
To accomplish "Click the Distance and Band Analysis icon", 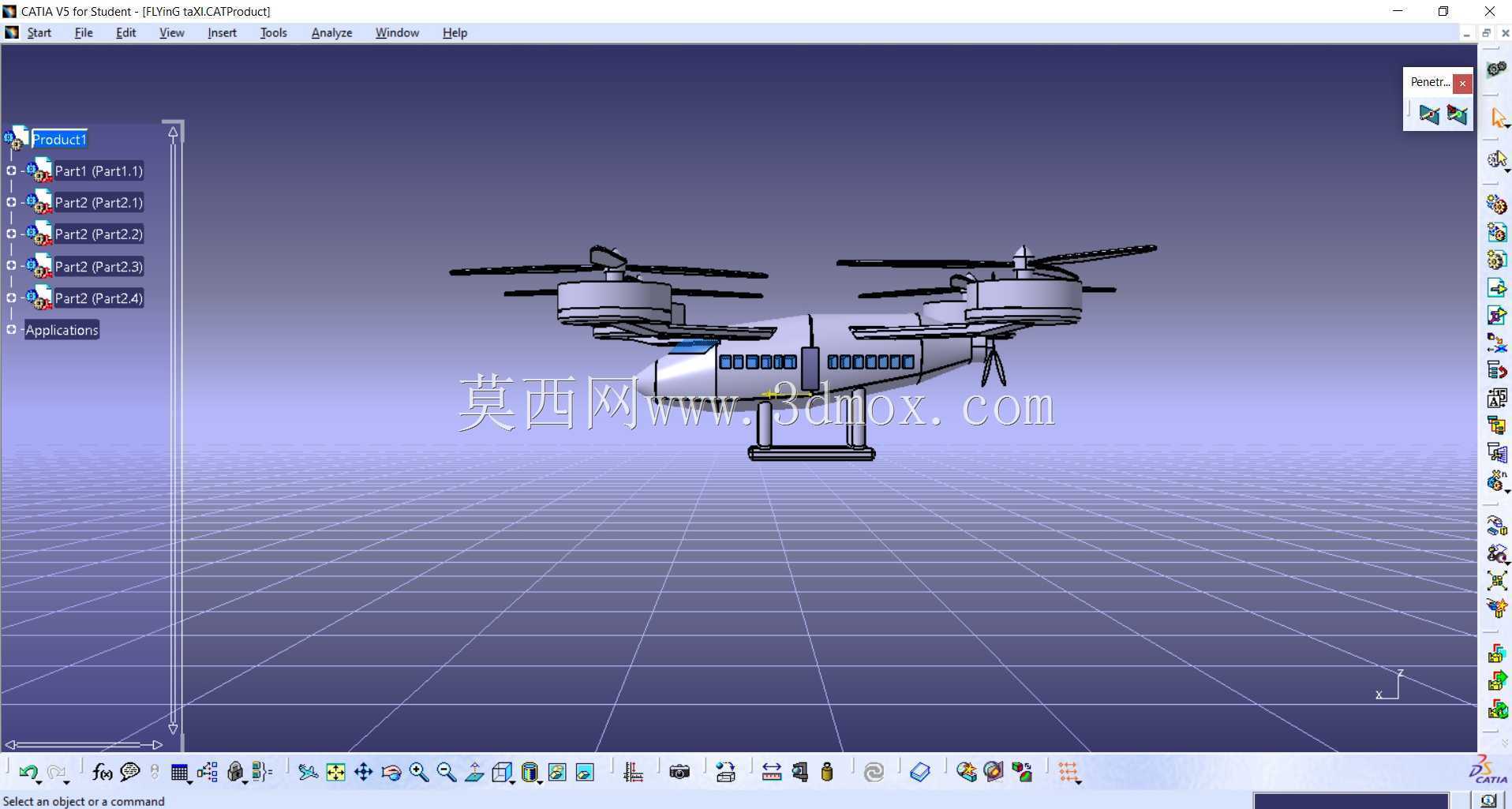I will 1022,772.
